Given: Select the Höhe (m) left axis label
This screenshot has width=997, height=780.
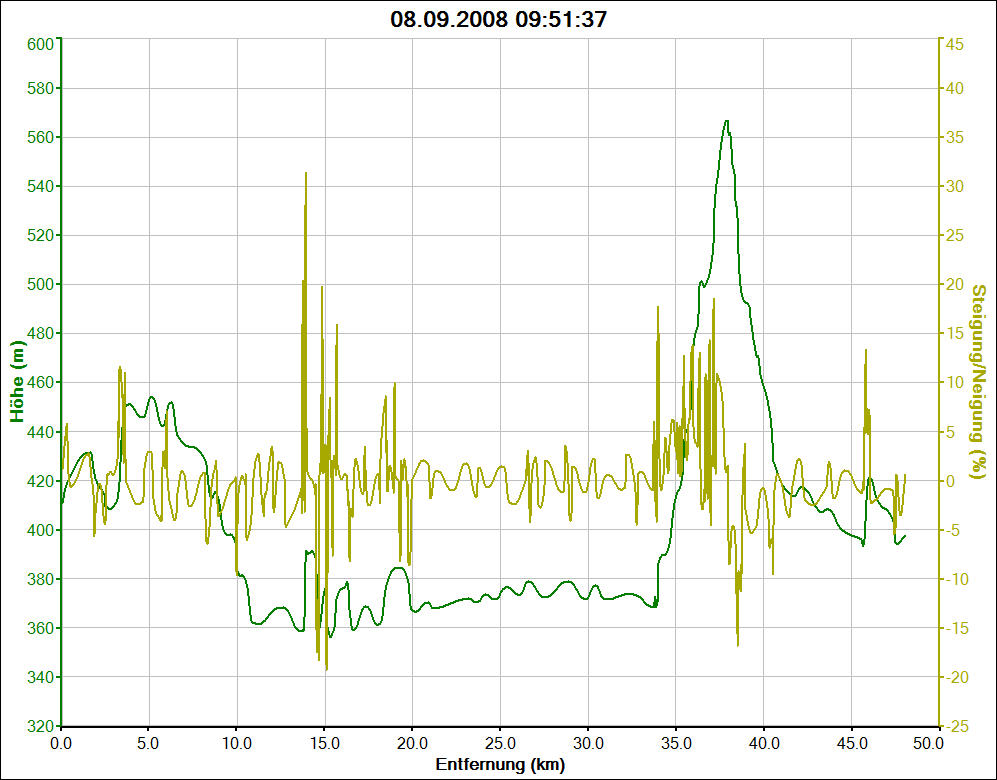Looking at the screenshot, I should (x=17, y=382).
